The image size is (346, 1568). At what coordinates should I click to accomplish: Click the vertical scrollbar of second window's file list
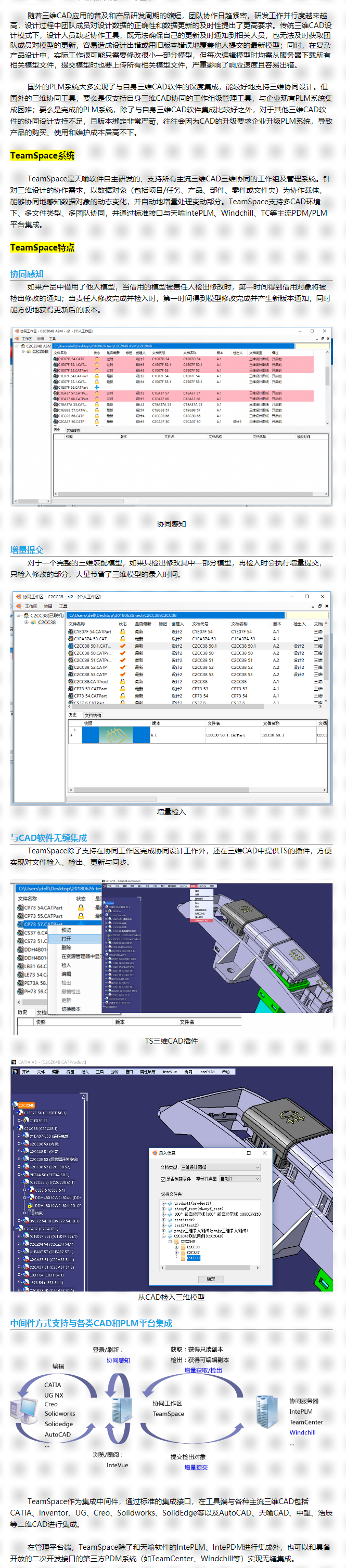tap(327, 662)
